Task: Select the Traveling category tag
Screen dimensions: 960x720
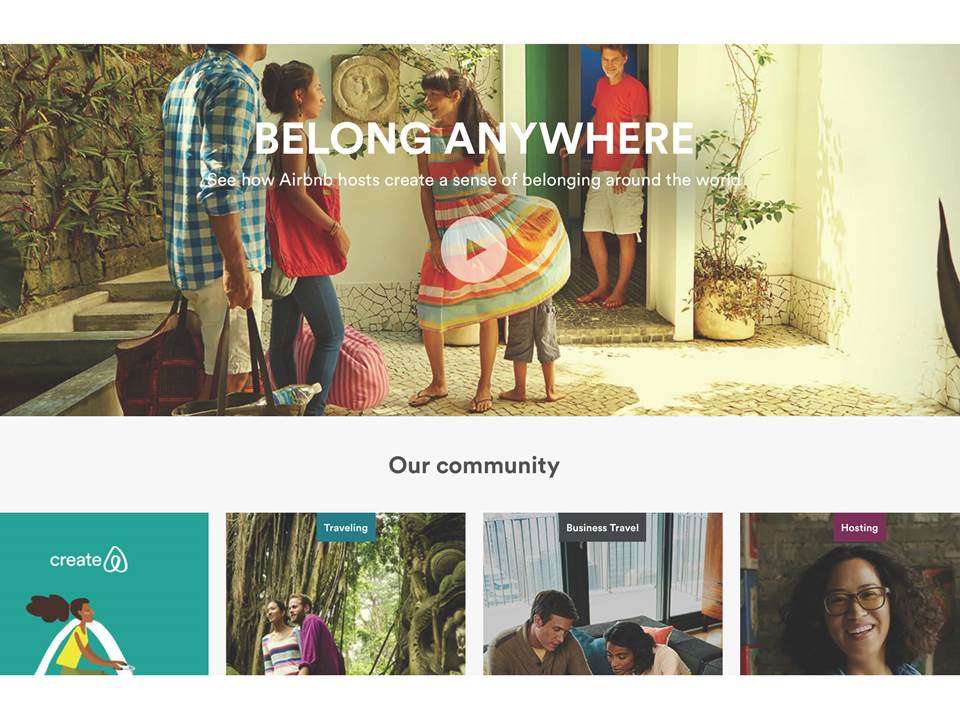Action: 345,528
